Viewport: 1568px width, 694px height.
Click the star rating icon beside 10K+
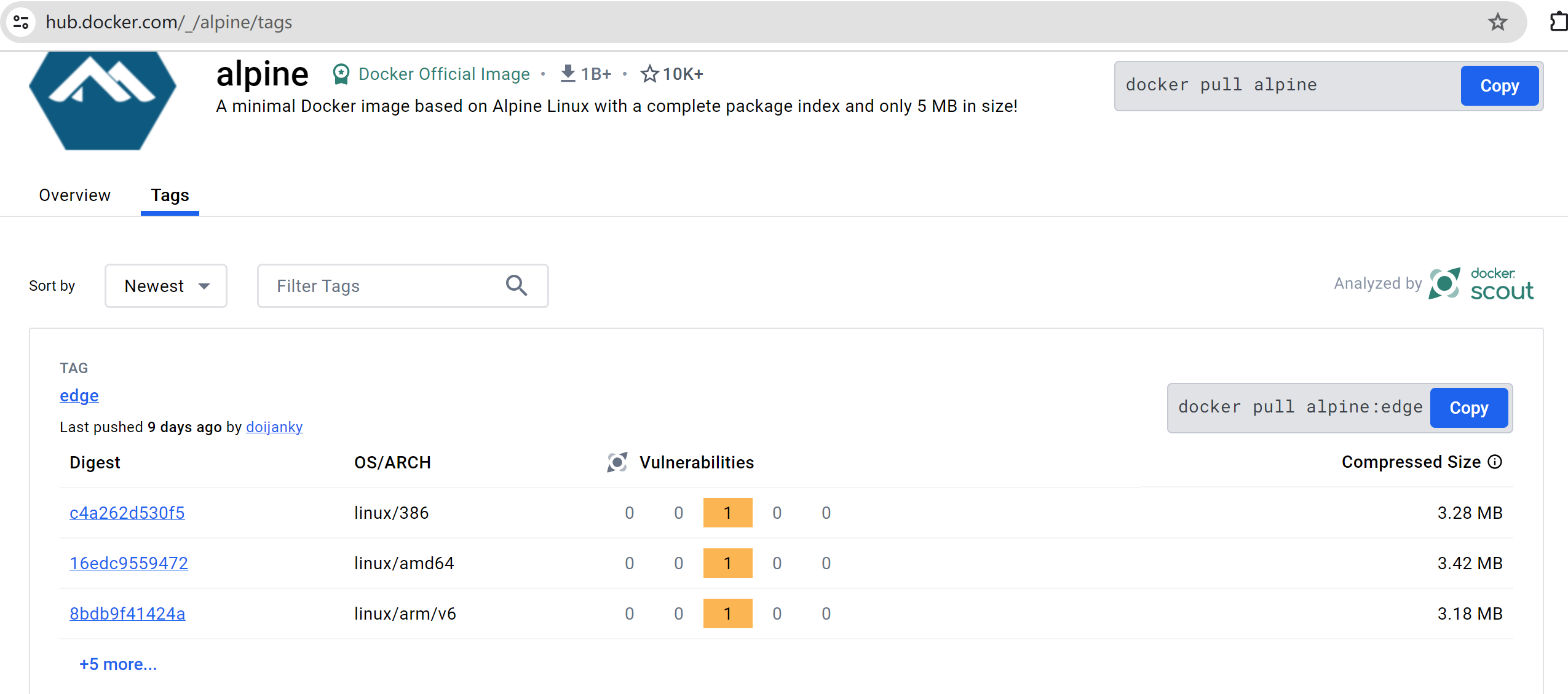click(649, 74)
